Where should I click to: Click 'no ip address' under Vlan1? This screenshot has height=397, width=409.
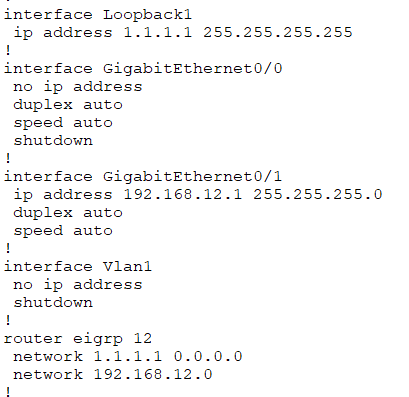(78, 285)
